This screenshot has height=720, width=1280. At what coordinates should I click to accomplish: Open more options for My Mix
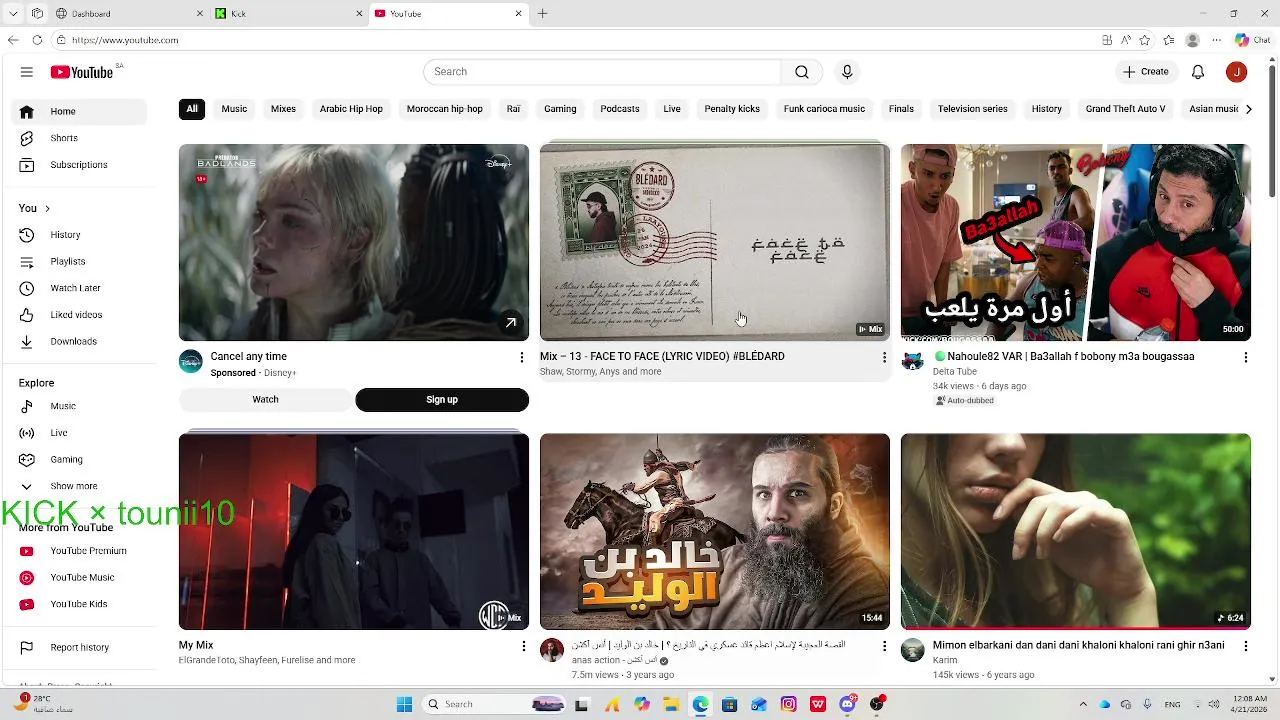(x=523, y=646)
